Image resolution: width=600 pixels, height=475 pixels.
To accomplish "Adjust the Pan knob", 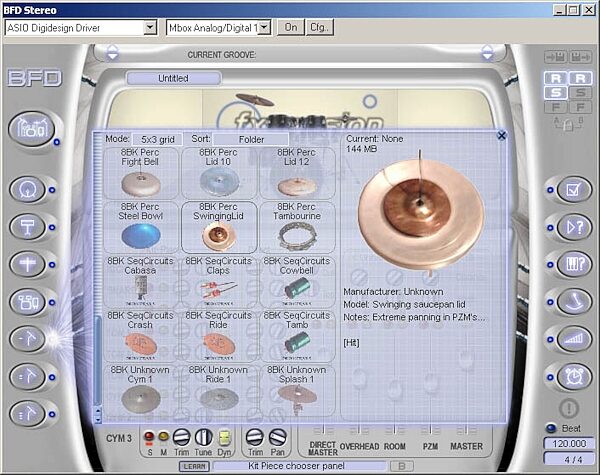I will [x=277, y=437].
